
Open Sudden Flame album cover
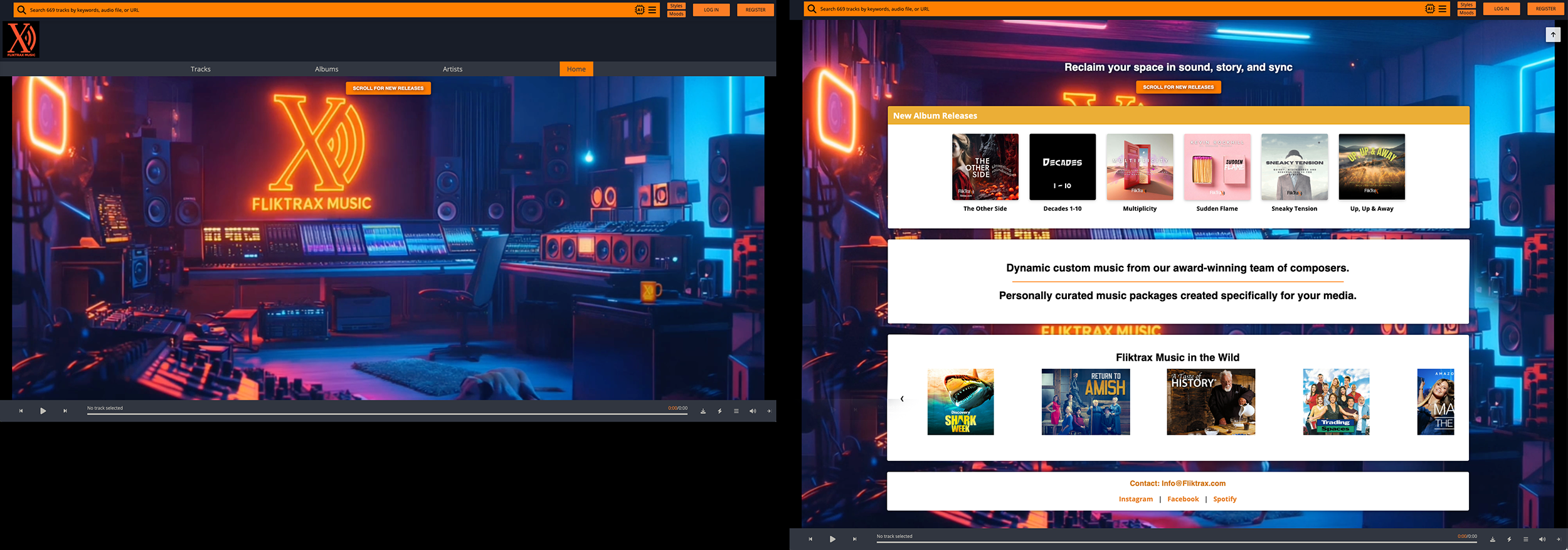[1217, 167]
